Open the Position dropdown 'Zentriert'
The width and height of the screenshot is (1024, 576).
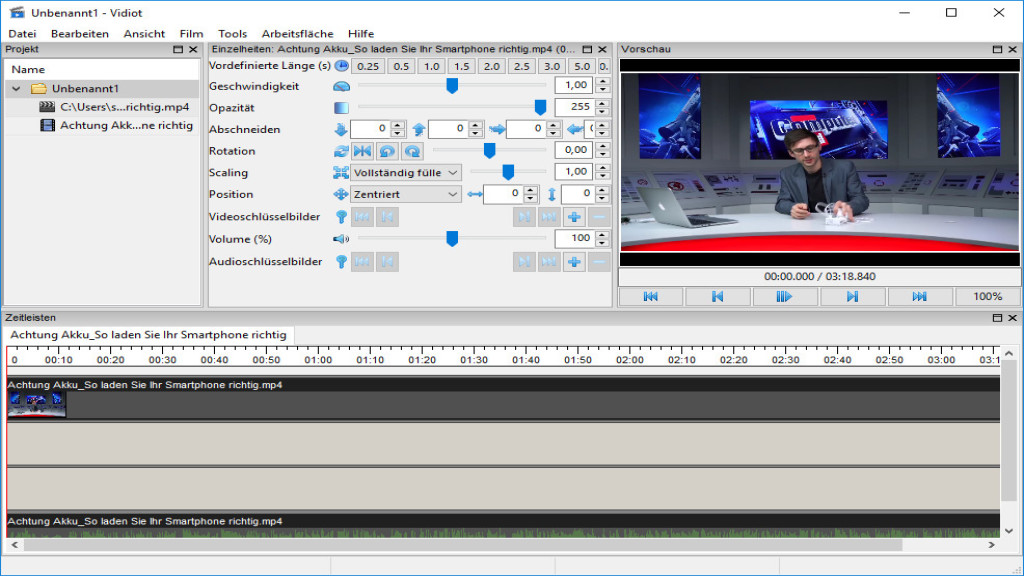pos(405,194)
